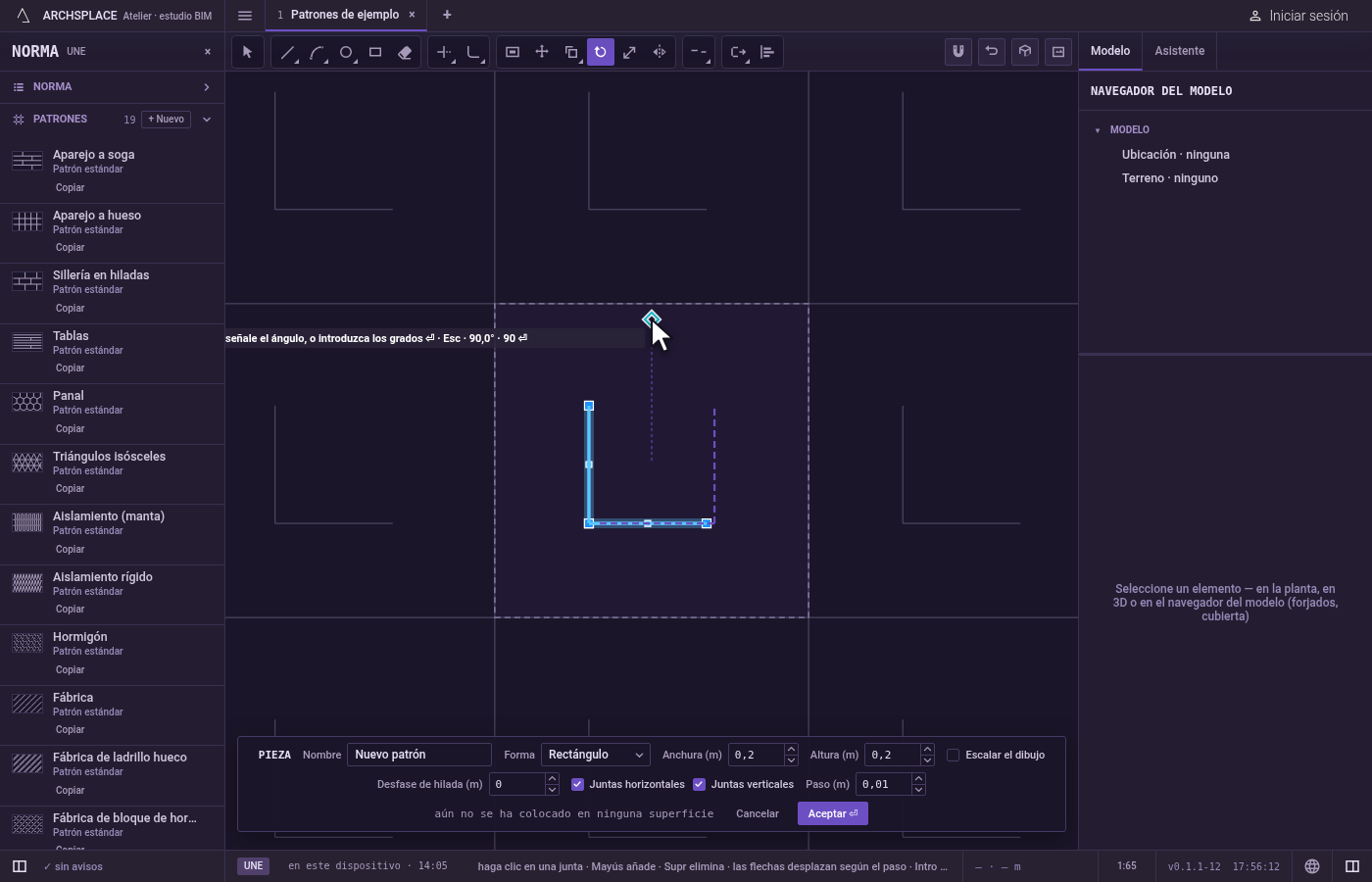Decrease Altura value with down arrow
Image resolution: width=1372 pixels, height=882 pixels.
[x=927, y=760]
